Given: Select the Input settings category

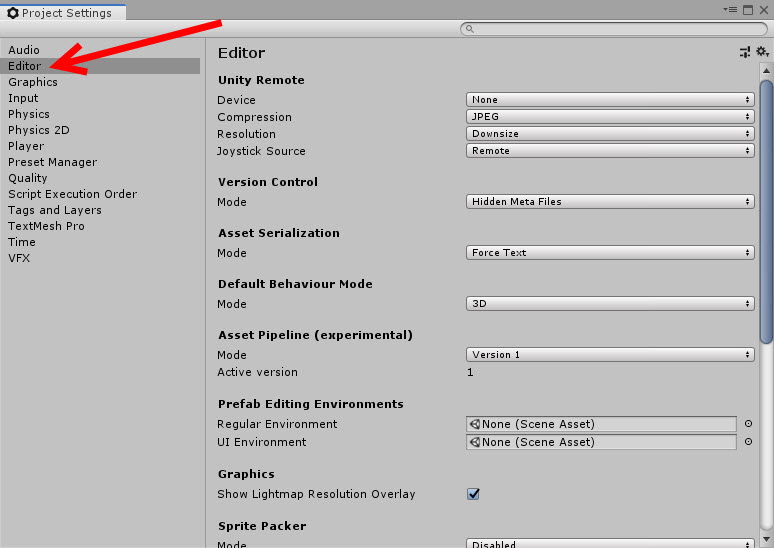Looking at the screenshot, I should [x=100, y=98].
